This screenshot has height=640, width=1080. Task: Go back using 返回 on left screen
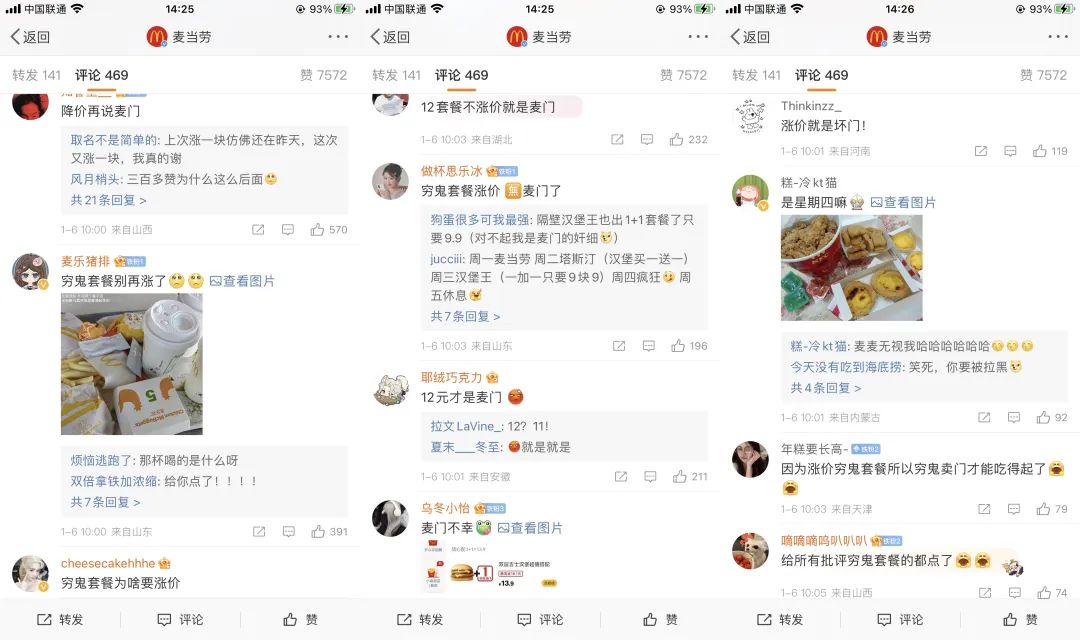(30, 37)
